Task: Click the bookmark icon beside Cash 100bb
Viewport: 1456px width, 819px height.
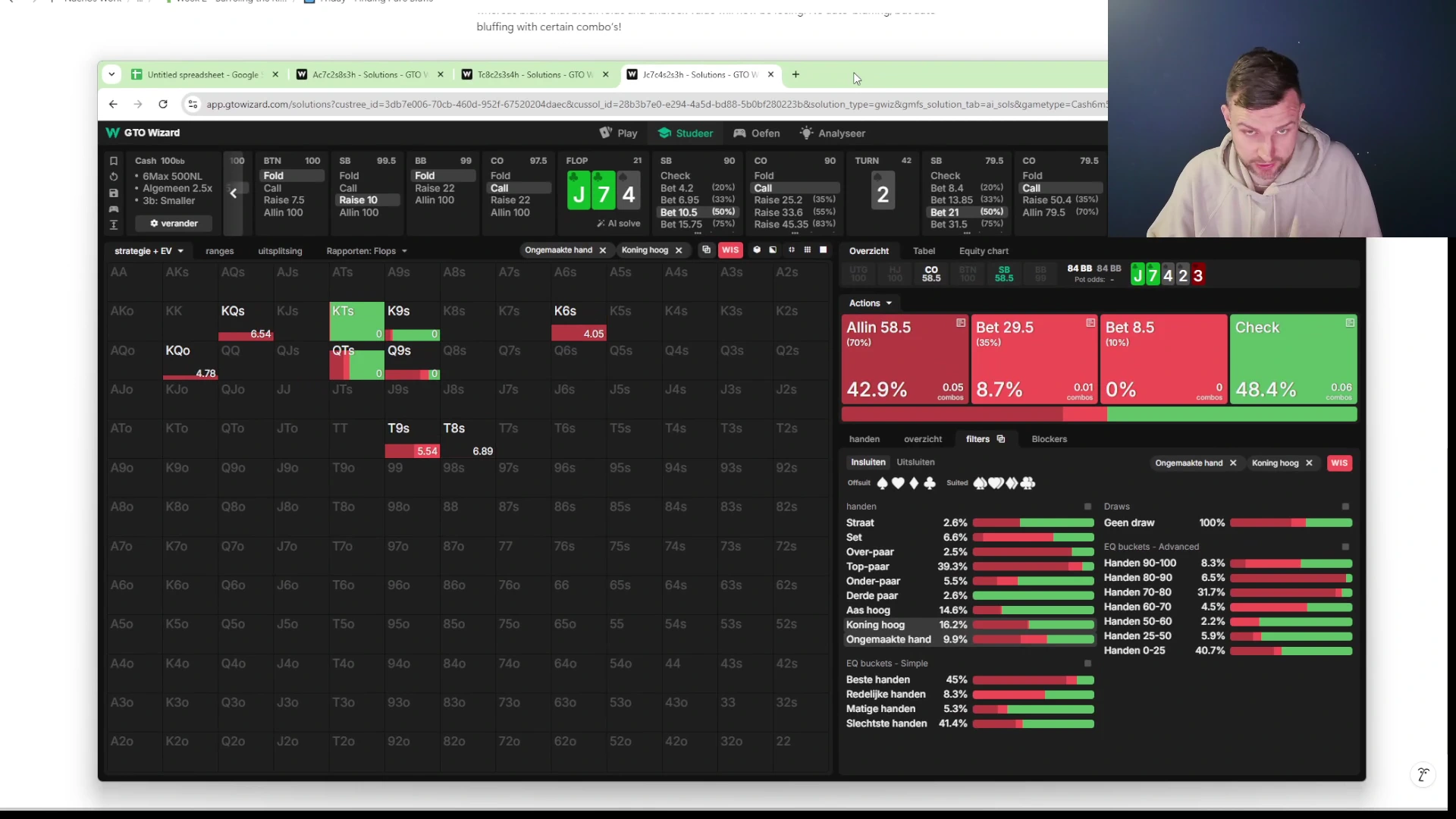Action: (114, 161)
